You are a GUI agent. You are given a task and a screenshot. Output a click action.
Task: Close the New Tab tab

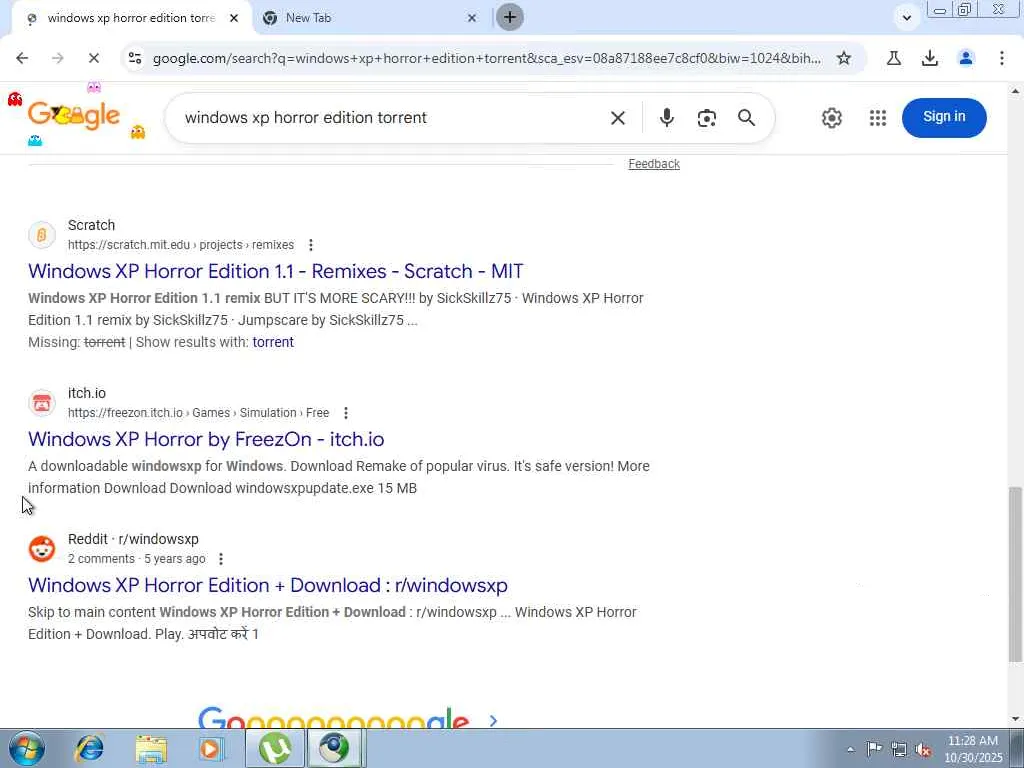point(472,18)
